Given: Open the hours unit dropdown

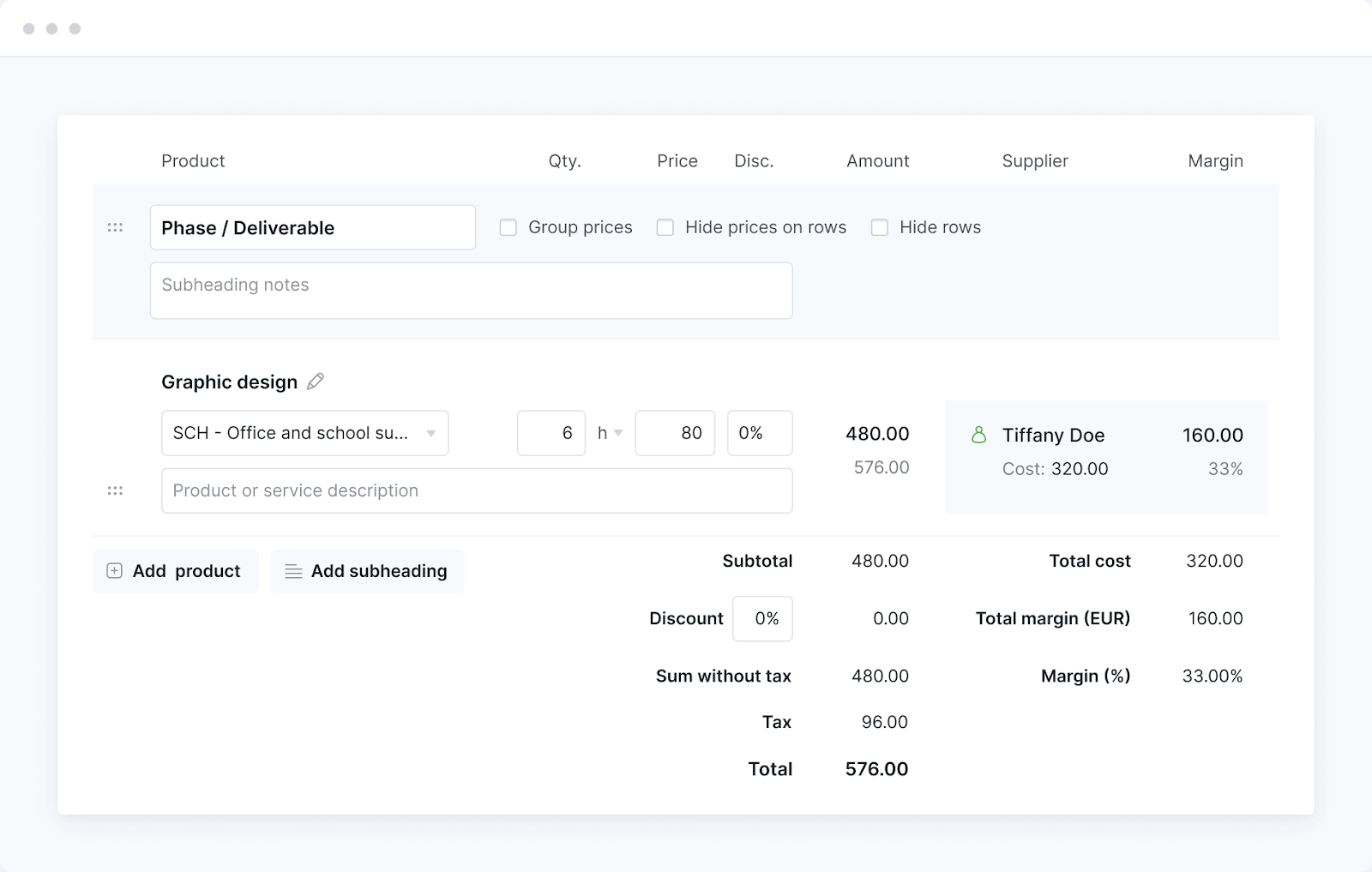Looking at the screenshot, I should 611,433.
